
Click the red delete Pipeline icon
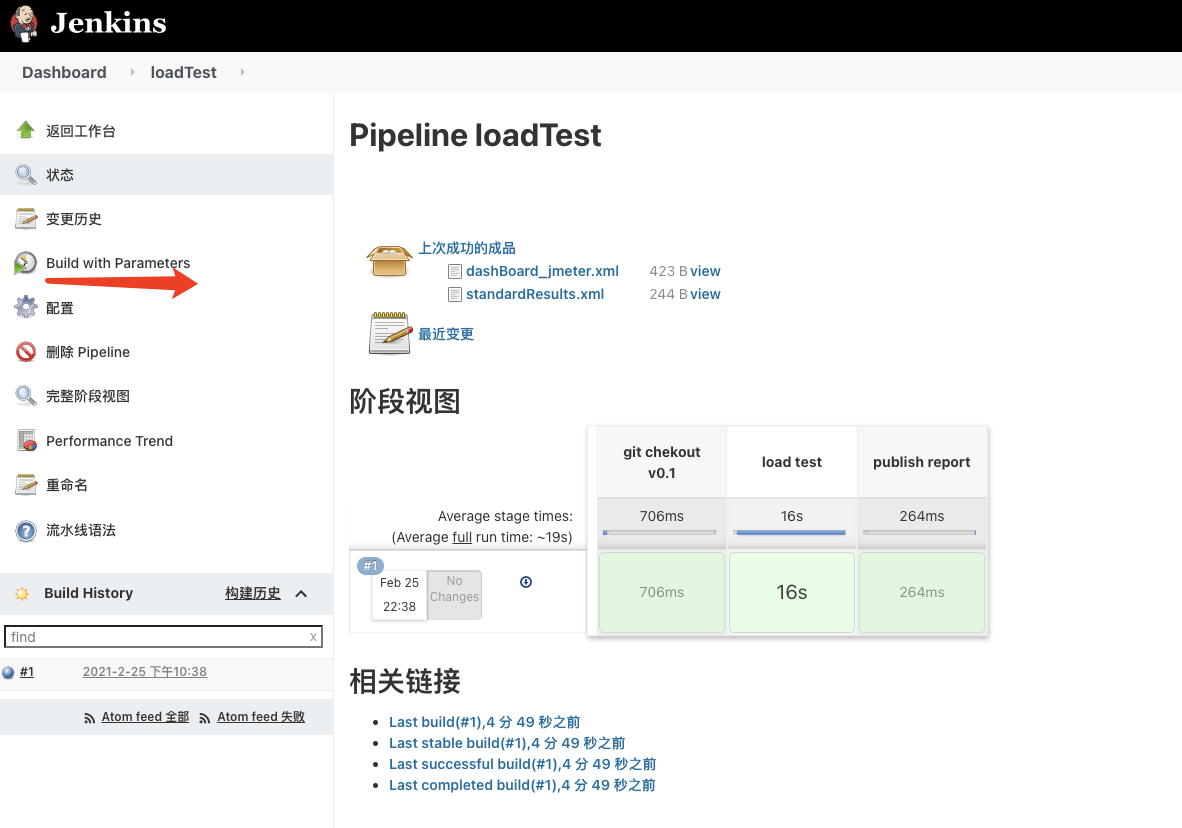coord(26,352)
